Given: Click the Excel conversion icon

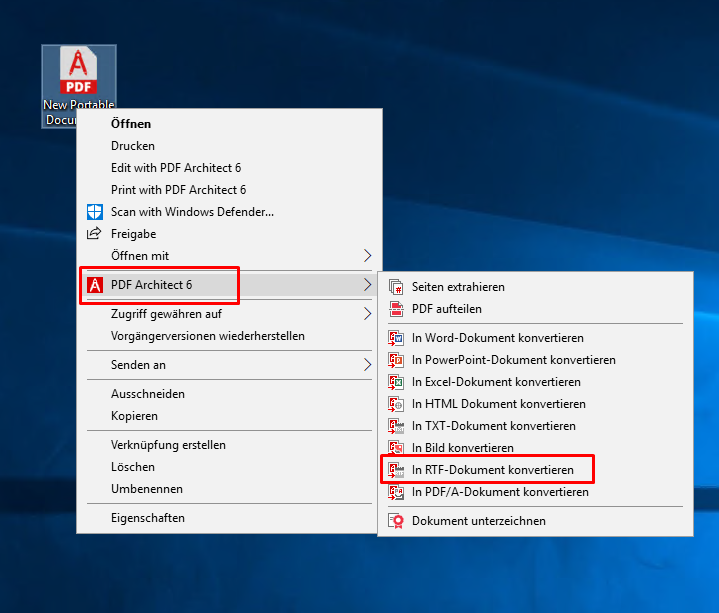Looking at the screenshot, I should (x=396, y=382).
